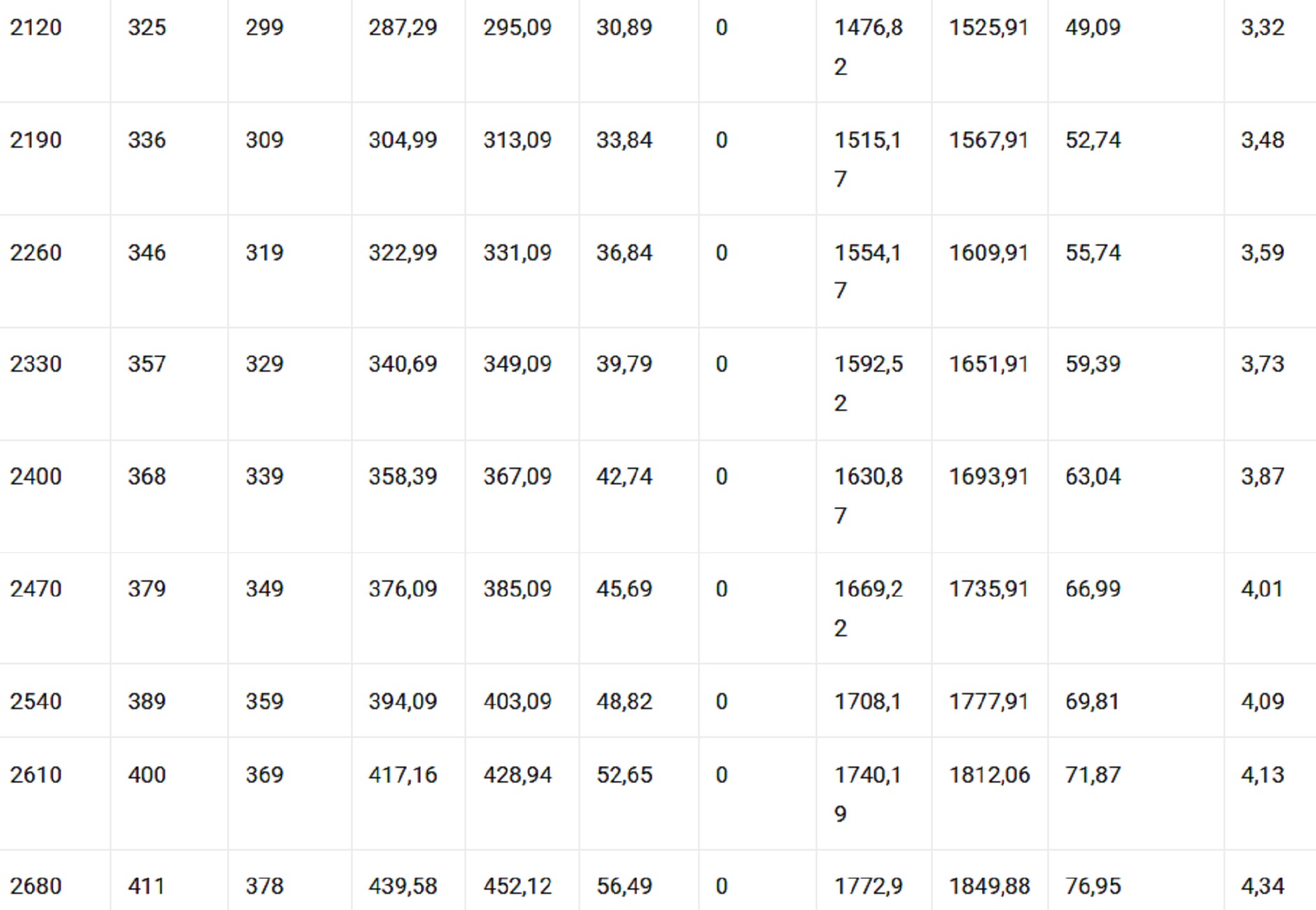1316x910 pixels.
Task: Click the cell showing 52,74
Action: click(1092, 140)
